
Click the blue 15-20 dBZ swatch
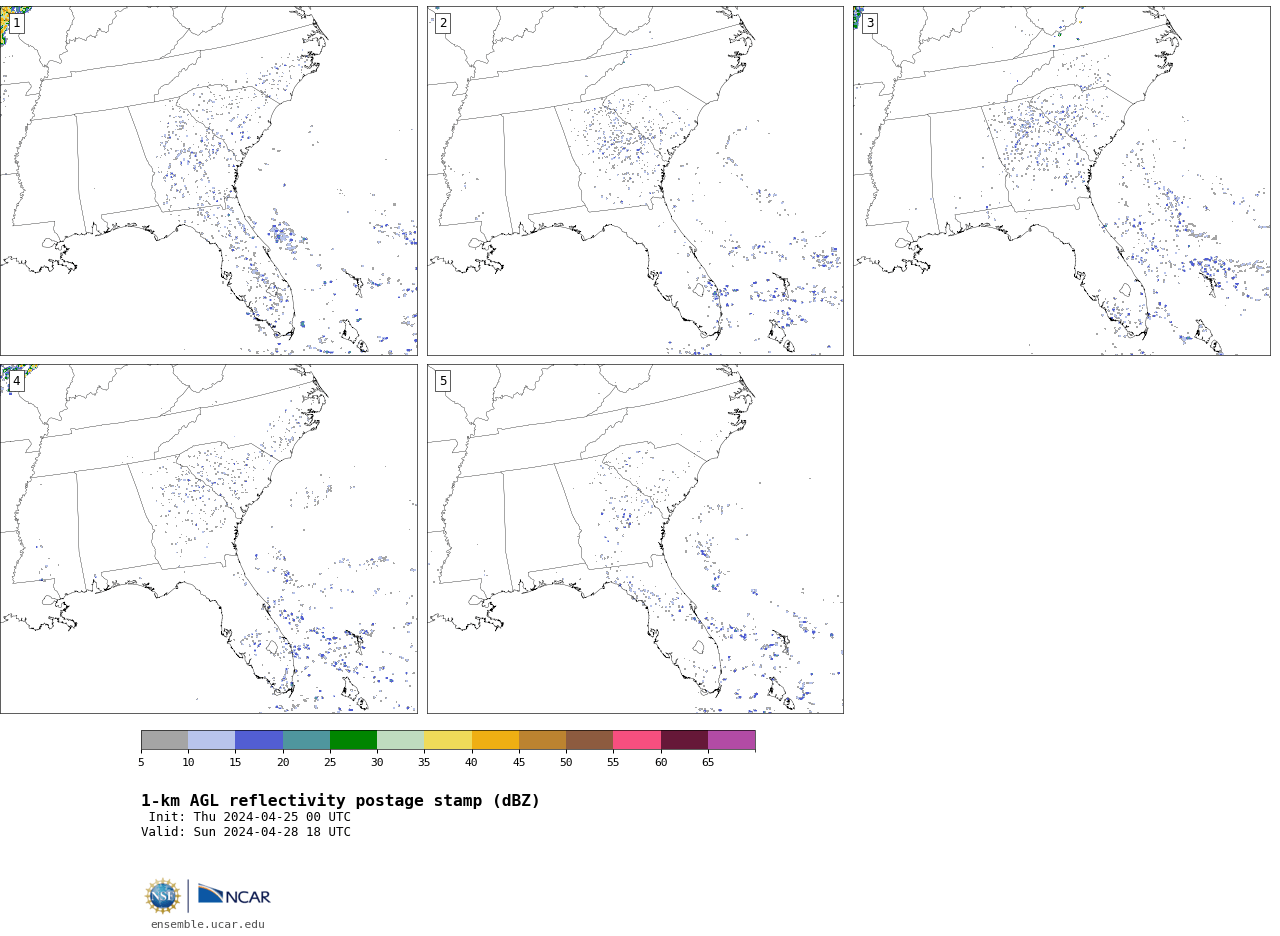click(259, 740)
